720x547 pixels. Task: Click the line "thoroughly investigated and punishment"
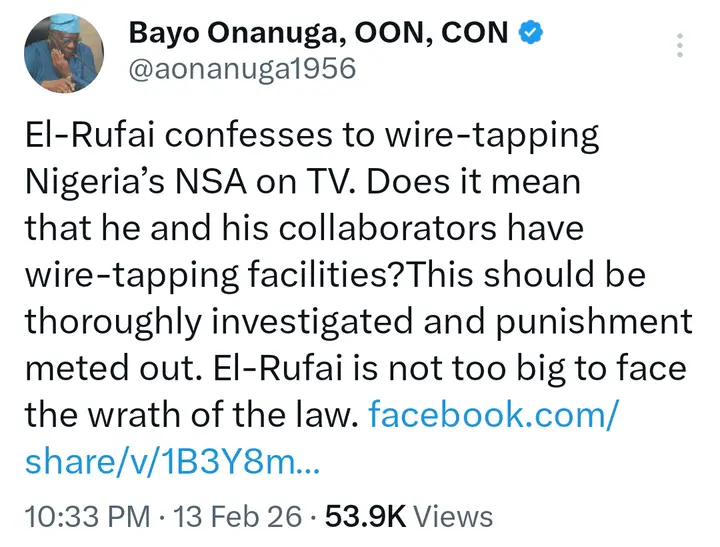point(357,321)
